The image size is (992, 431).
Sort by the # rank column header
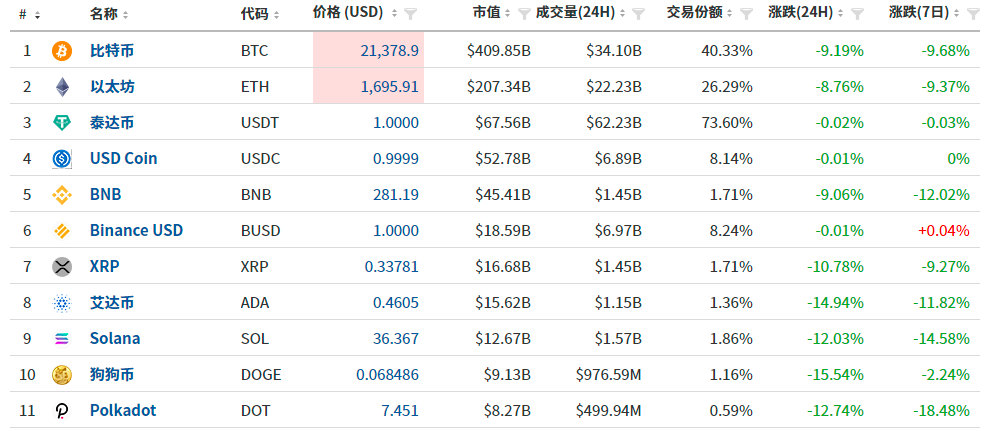30,14
